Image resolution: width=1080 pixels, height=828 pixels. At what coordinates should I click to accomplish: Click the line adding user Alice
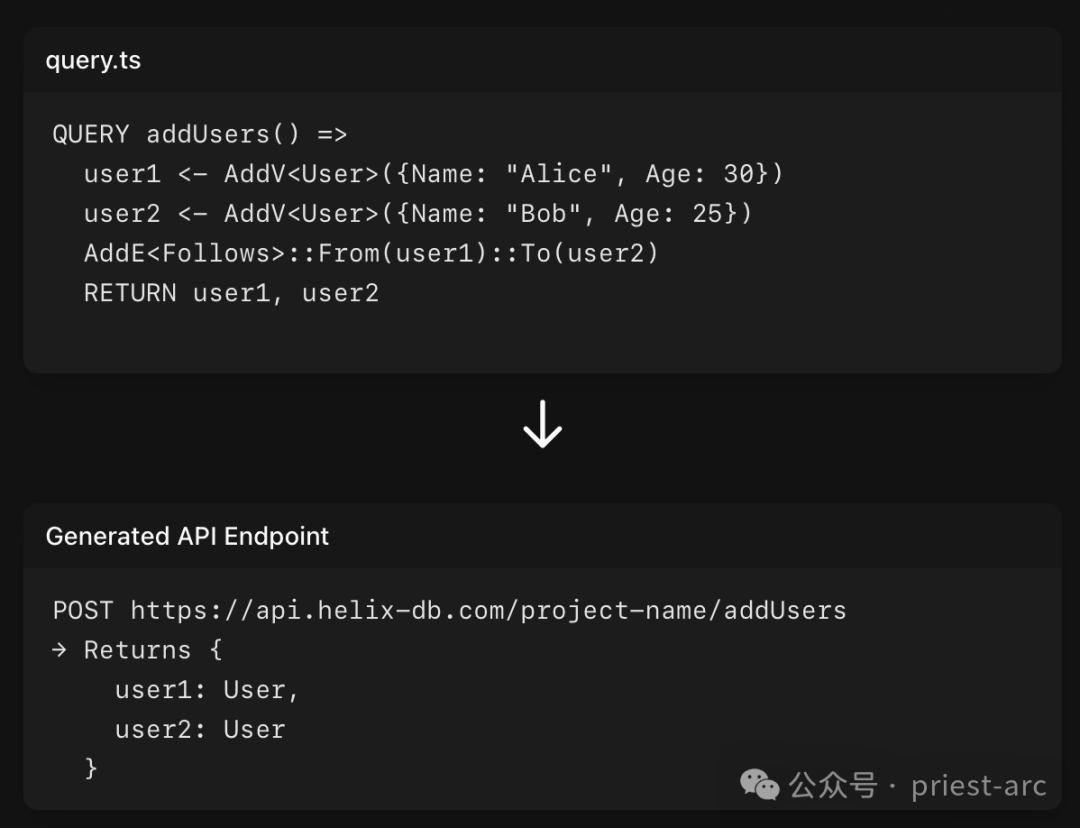click(433, 174)
